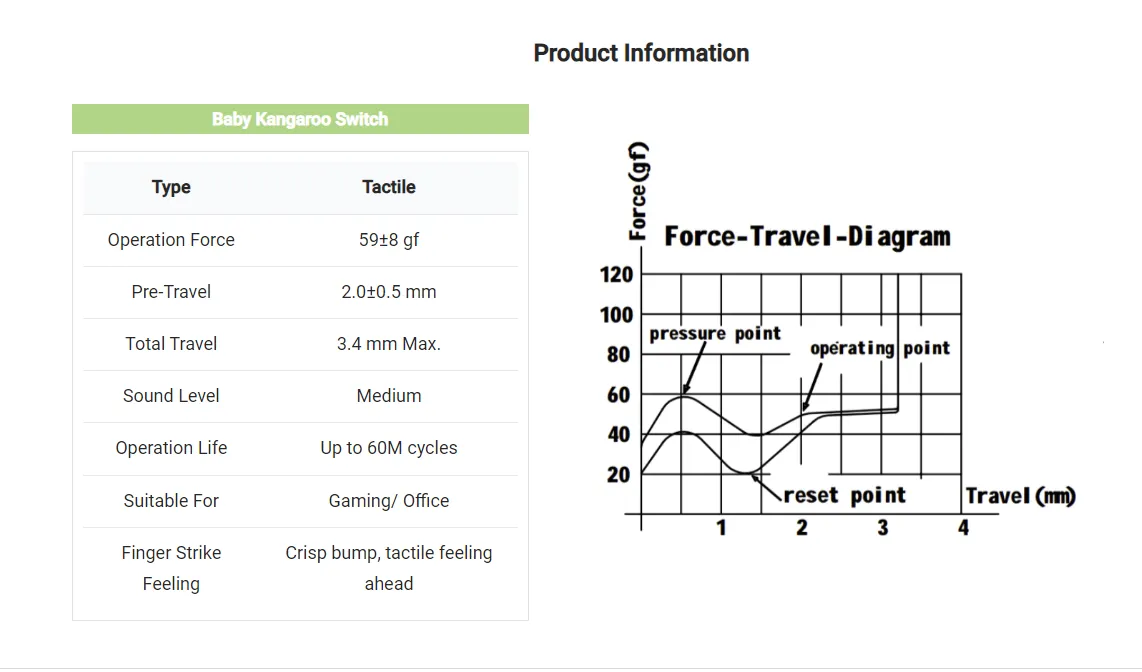Click the 59±8 gf value
This screenshot has height=672, width=1142.
point(388,240)
